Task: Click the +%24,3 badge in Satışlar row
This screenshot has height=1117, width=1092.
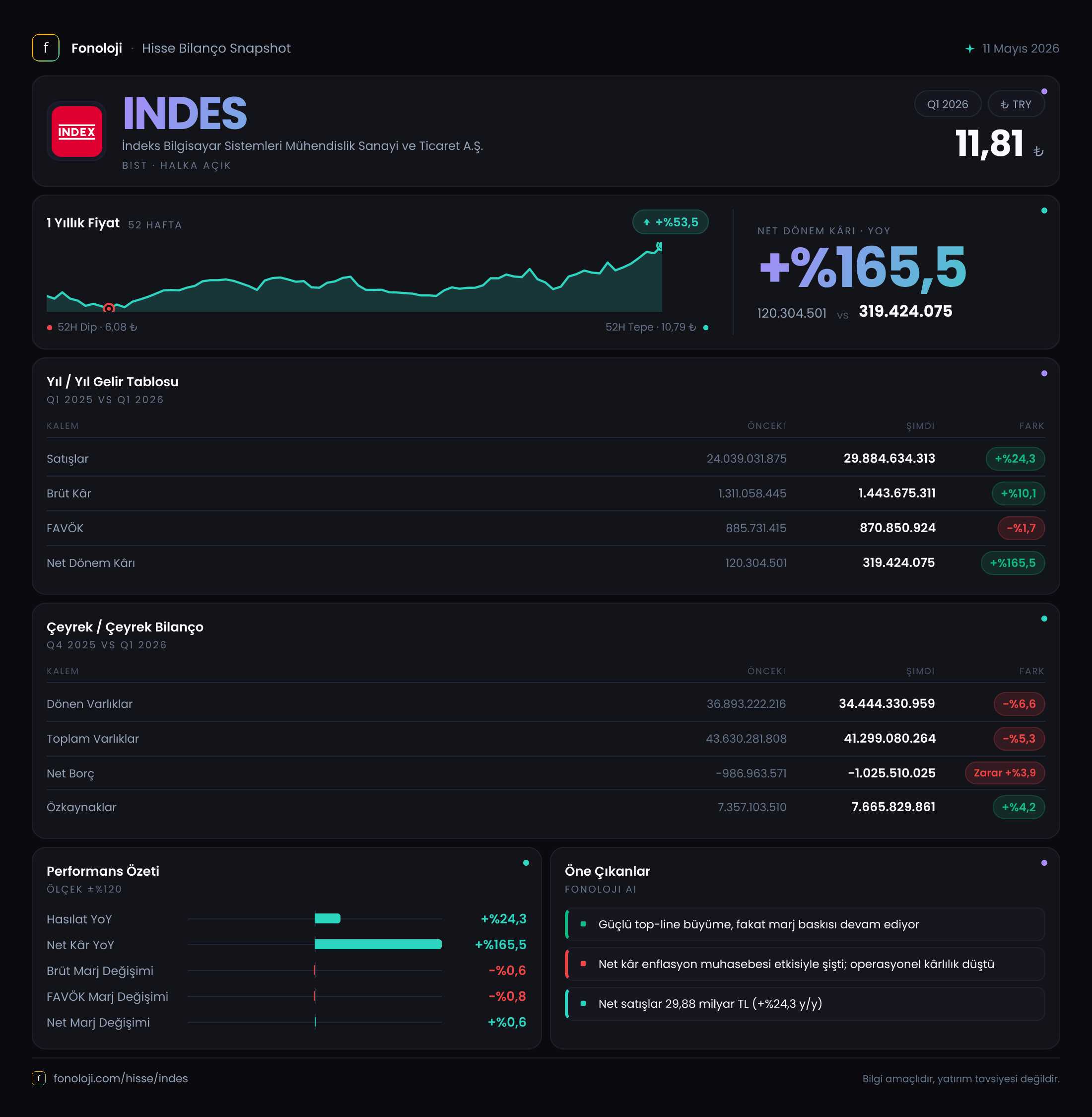Action: 1015,458
